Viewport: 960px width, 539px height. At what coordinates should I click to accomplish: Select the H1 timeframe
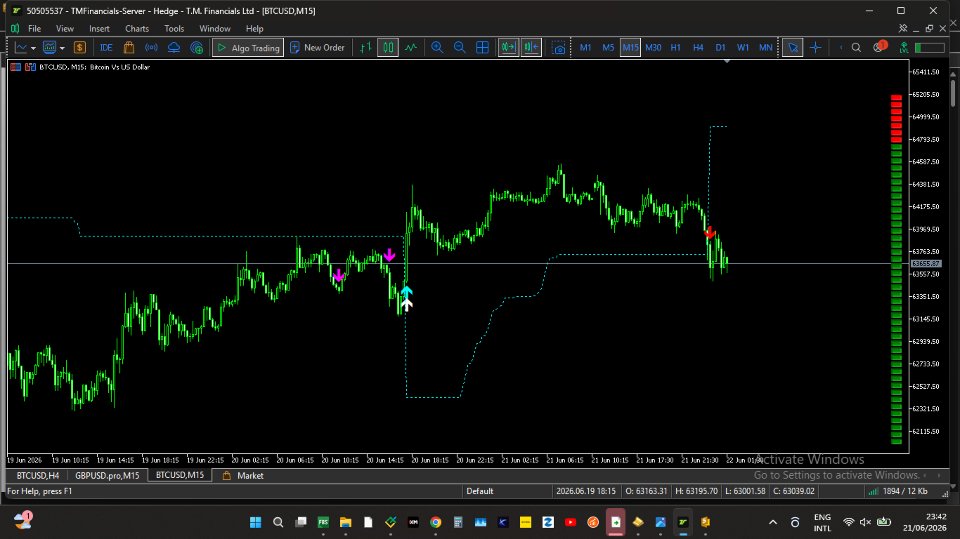pos(675,47)
